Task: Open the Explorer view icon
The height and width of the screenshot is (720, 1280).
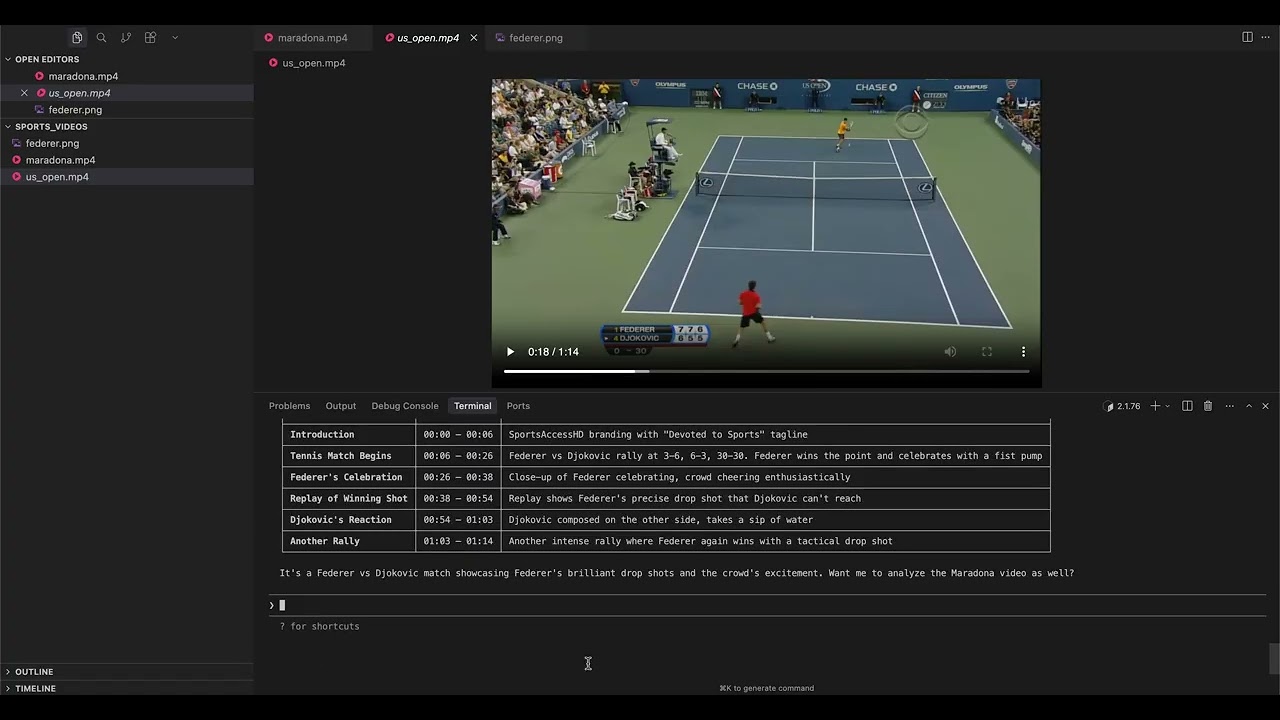Action: point(77,37)
